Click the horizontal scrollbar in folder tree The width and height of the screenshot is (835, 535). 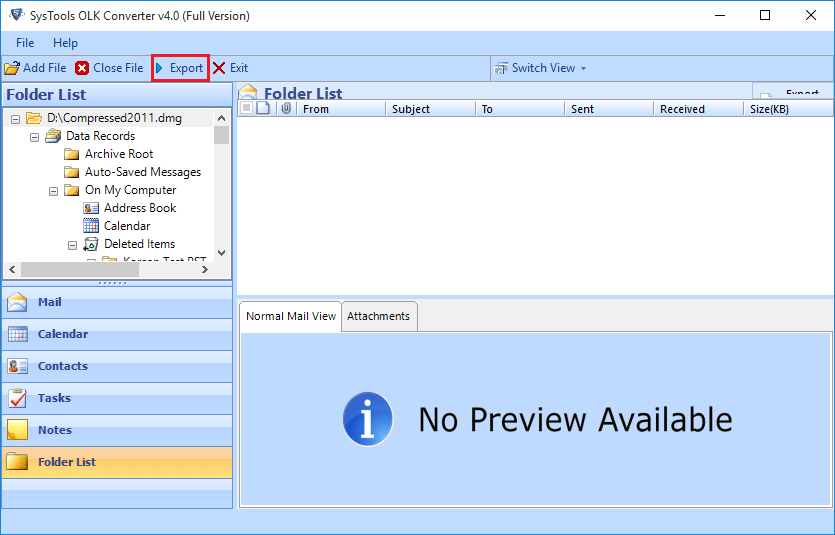click(x=80, y=270)
